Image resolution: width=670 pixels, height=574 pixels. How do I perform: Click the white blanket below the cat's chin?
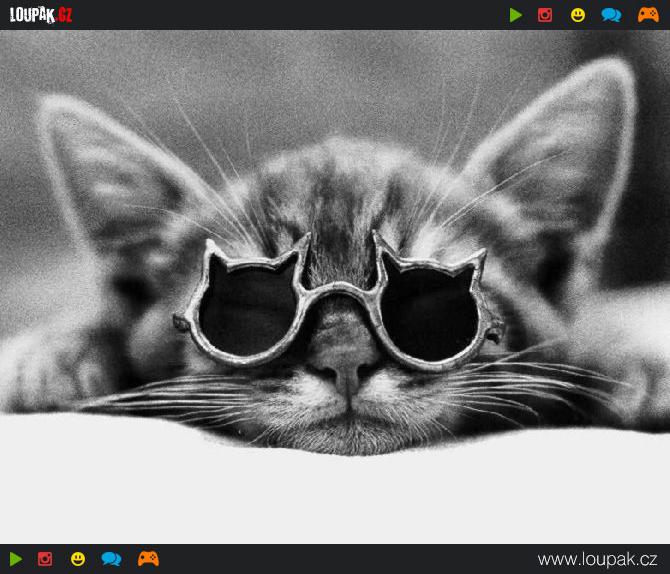click(340, 490)
